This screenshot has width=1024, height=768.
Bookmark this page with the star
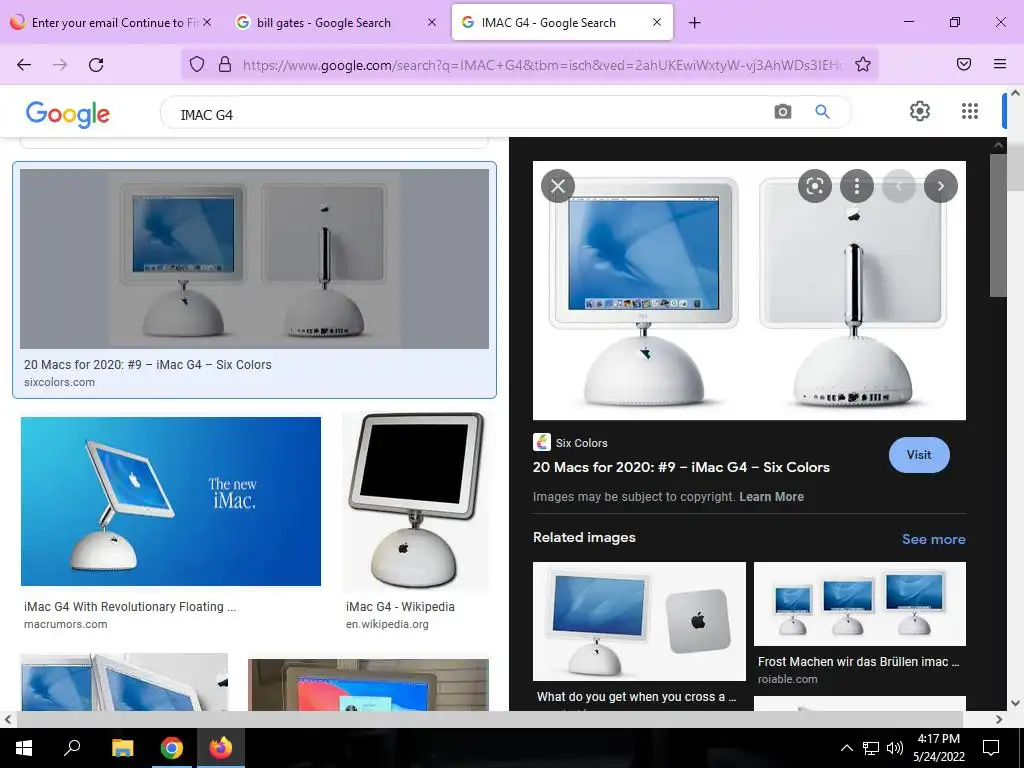pos(863,64)
